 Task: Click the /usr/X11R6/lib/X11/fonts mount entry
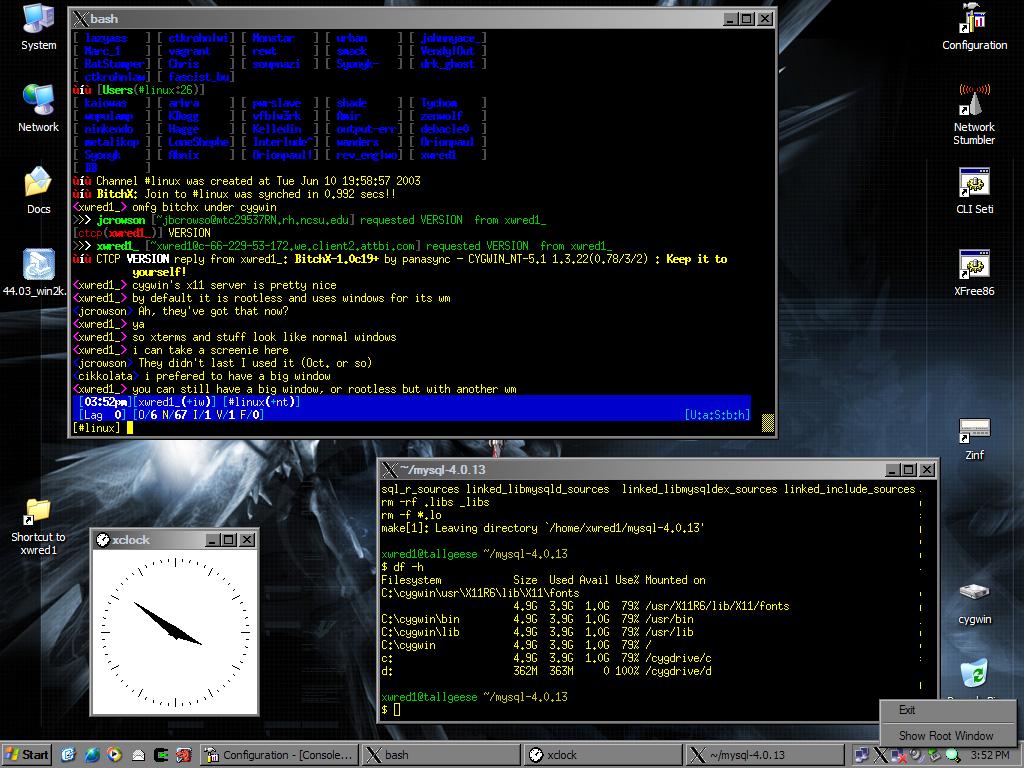716,606
